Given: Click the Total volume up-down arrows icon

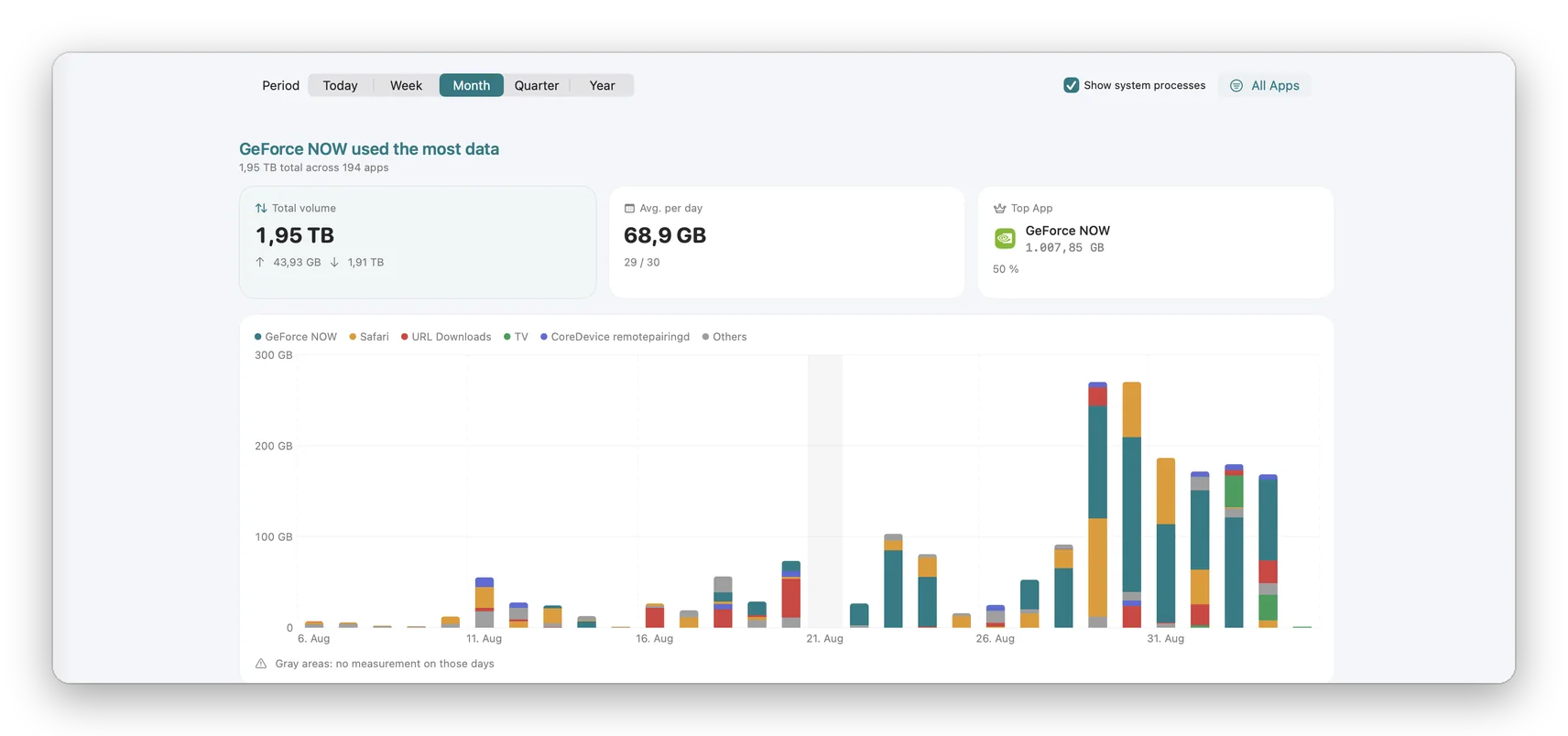Looking at the screenshot, I should point(261,209).
